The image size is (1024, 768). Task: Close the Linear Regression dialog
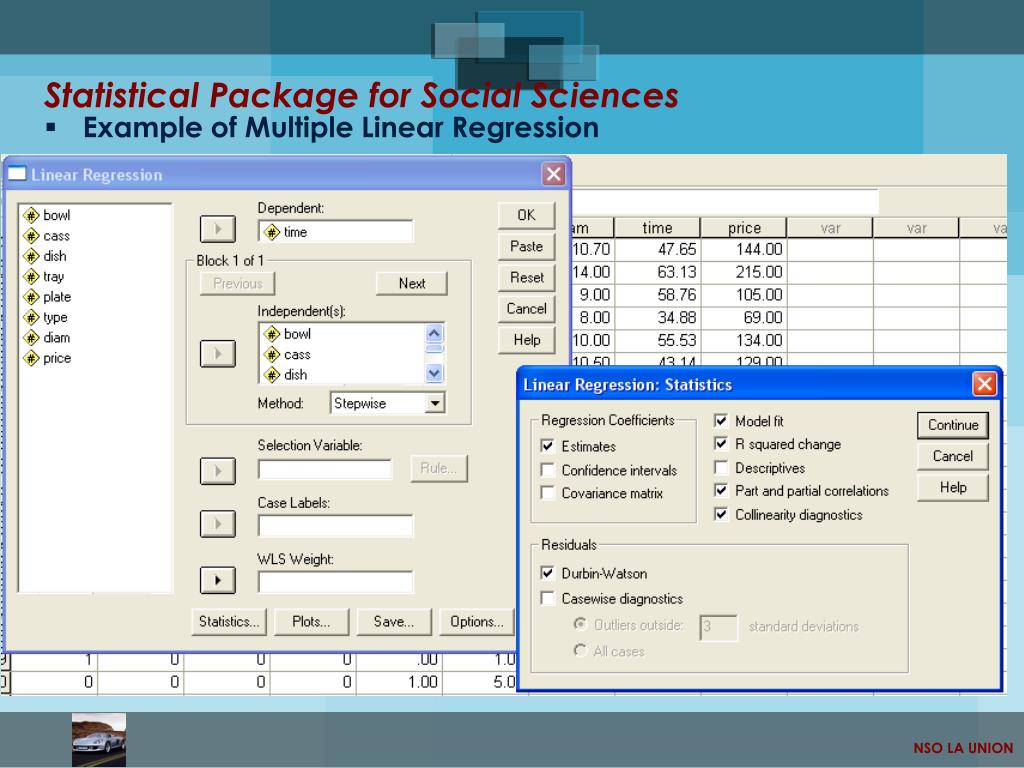pyautogui.click(x=554, y=174)
